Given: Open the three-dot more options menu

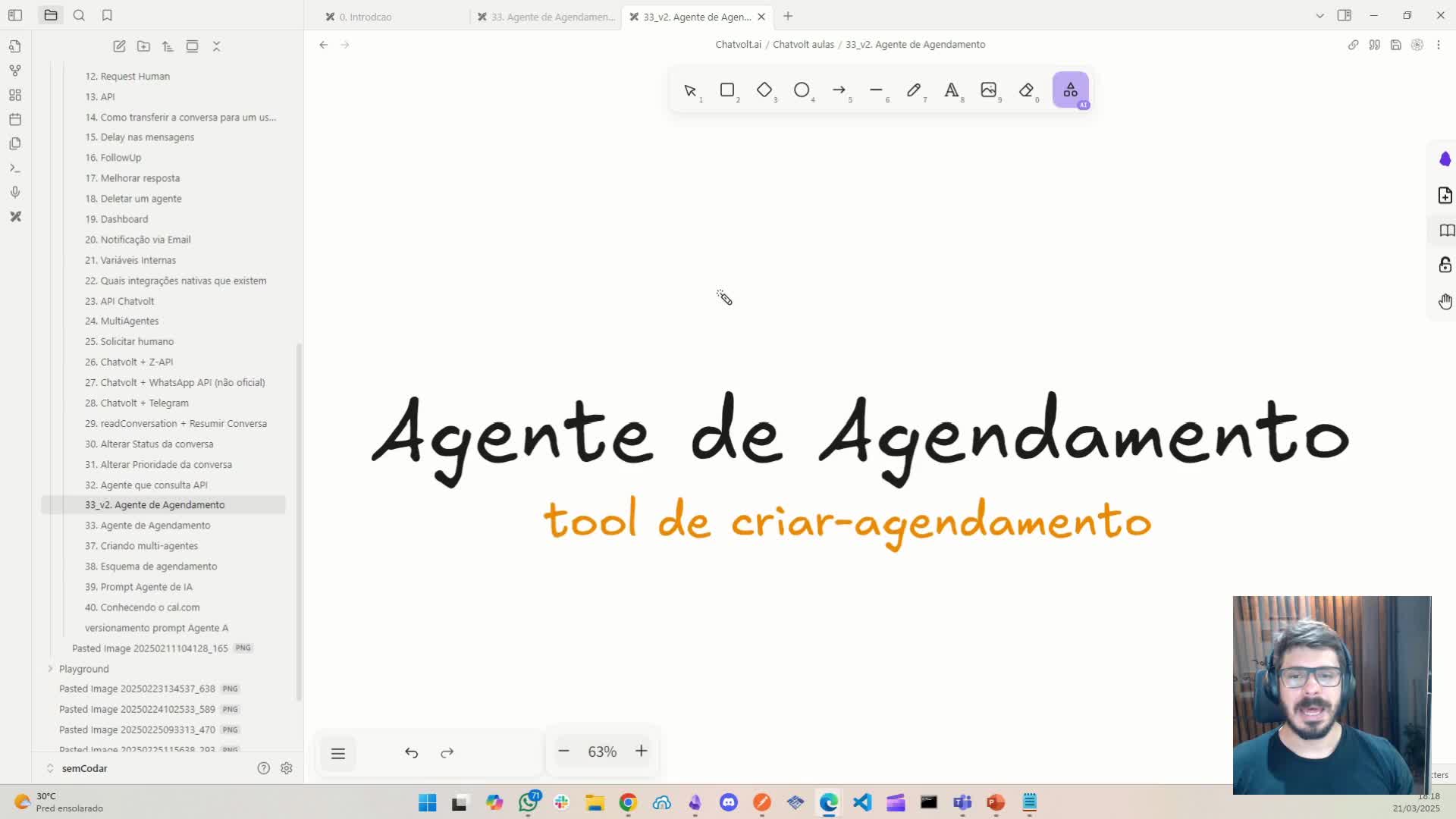Looking at the screenshot, I should (1439, 44).
